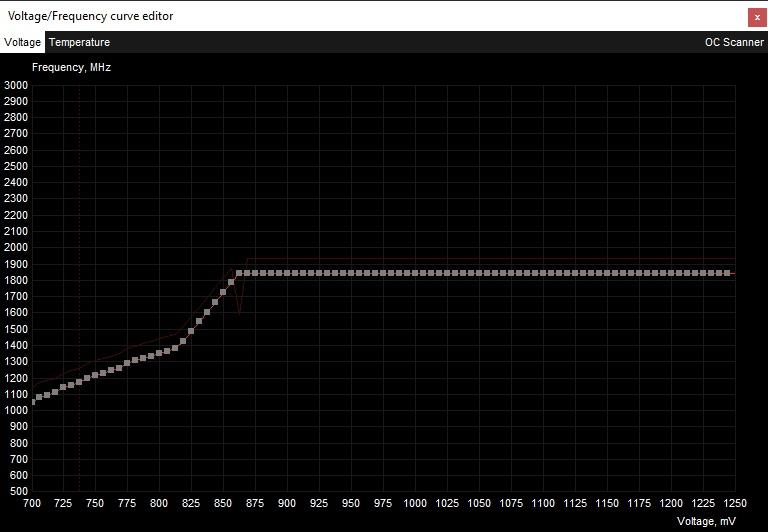
Task: Pick the curve point at 800 mV
Action: pyautogui.click(x=159, y=353)
